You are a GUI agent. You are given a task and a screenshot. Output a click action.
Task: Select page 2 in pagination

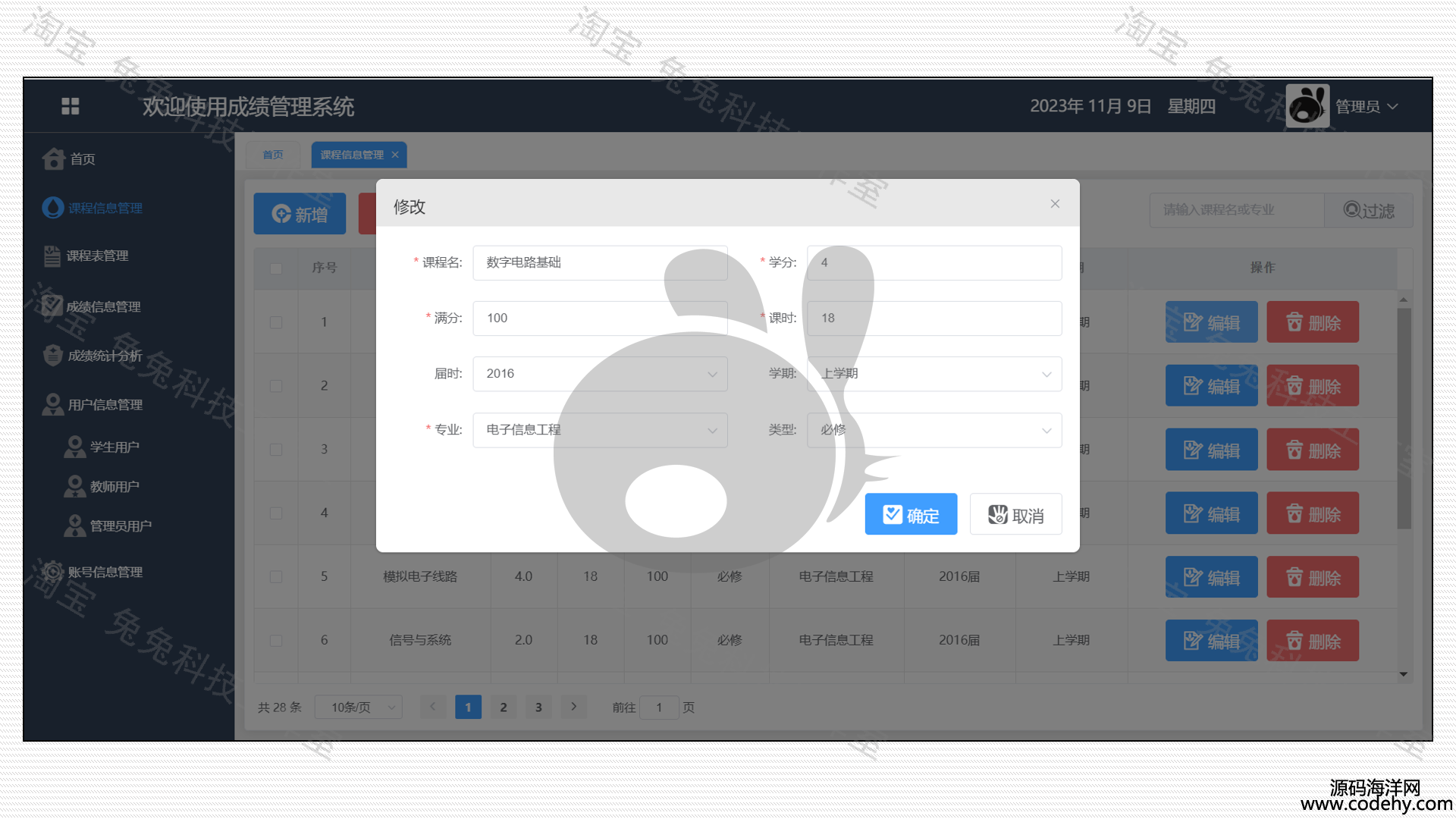click(x=504, y=707)
